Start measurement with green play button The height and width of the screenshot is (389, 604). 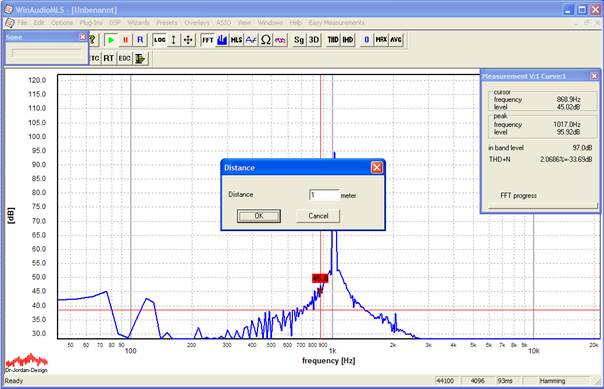point(111,40)
